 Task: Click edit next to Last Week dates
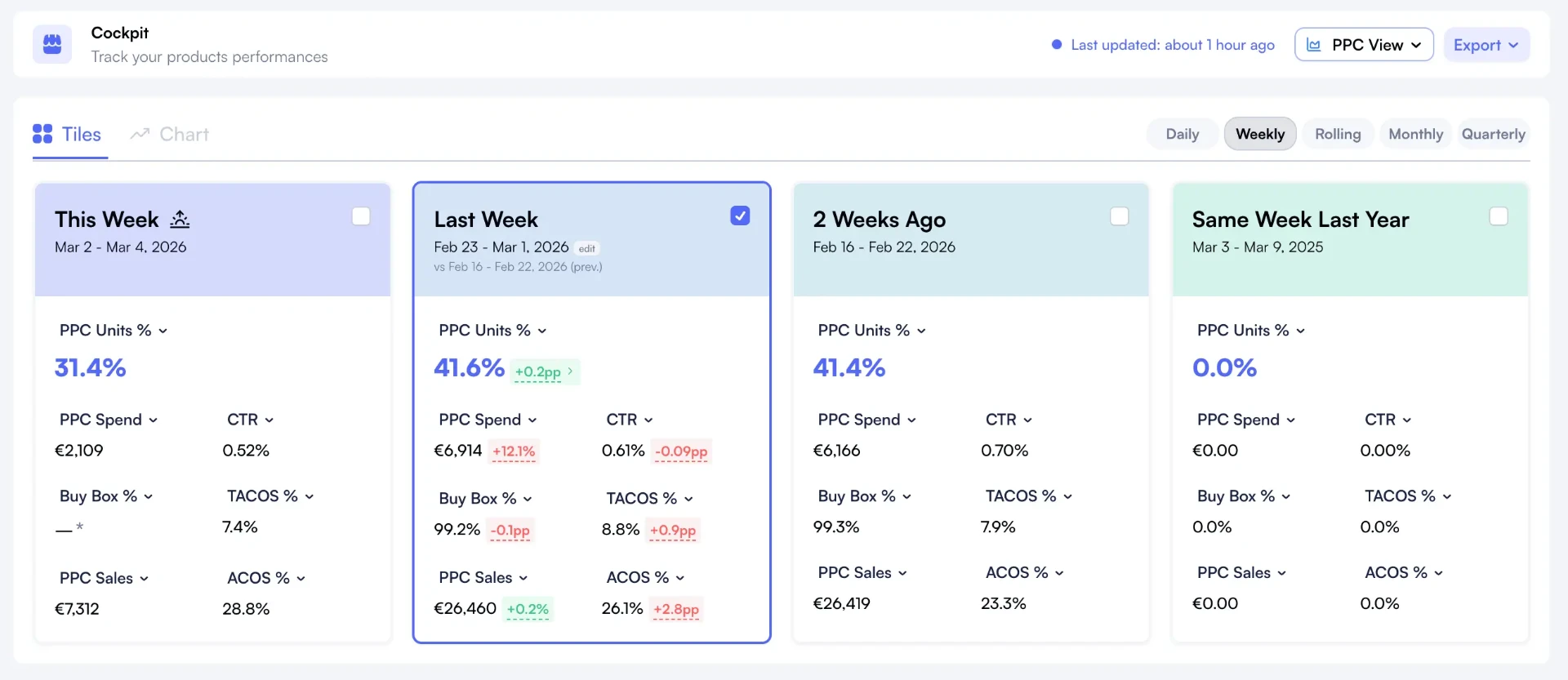[x=587, y=248]
